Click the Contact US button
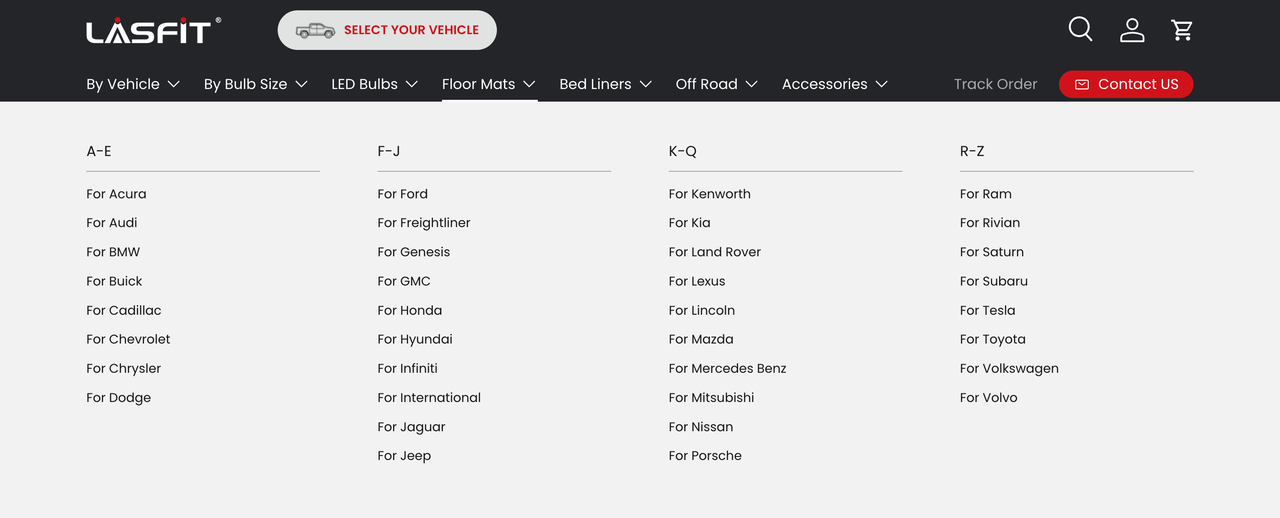Image resolution: width=1280 pixels, height=518 pixels. 1126,84
